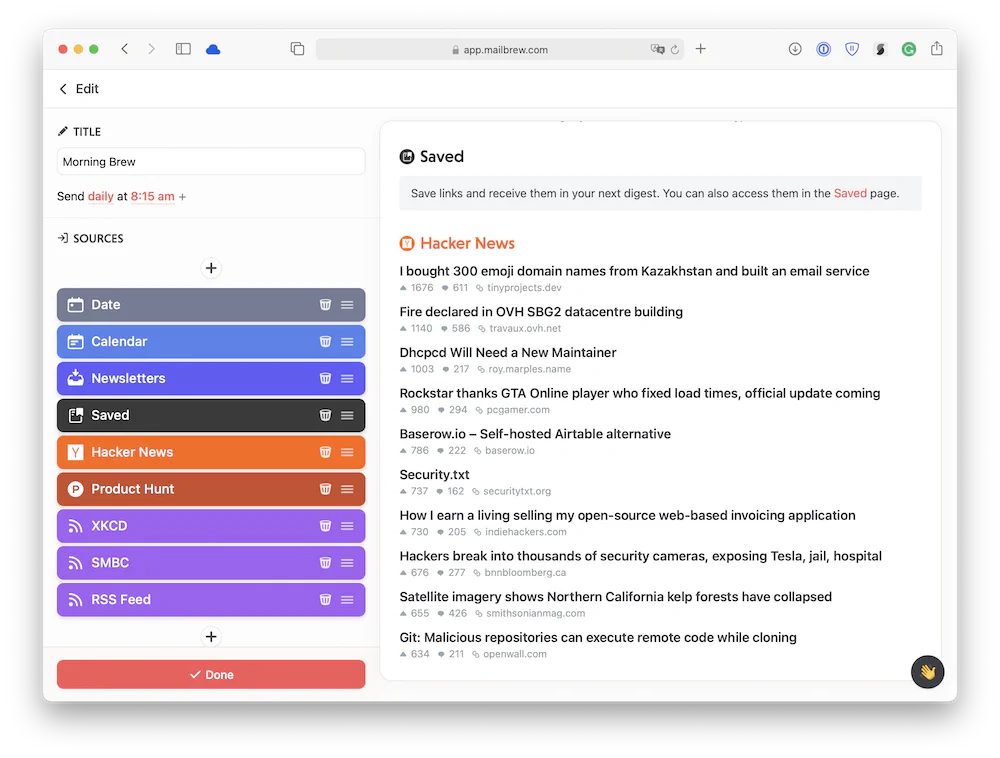The height and width of the screenshot is (758, 1000).
Task: Open the Security.txt article headline
Action: point(434,475)
